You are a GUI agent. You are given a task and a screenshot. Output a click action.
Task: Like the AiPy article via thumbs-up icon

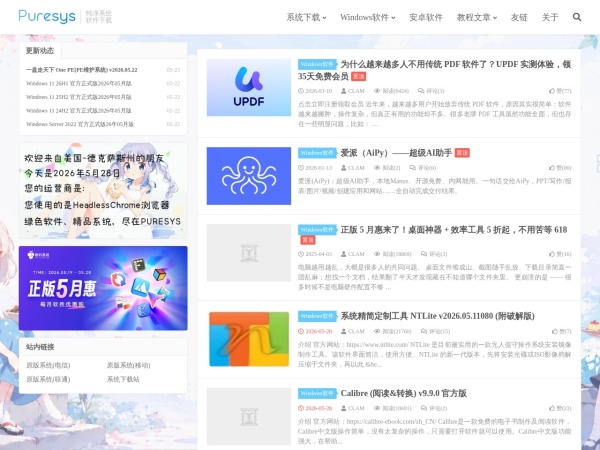(560, 168)
